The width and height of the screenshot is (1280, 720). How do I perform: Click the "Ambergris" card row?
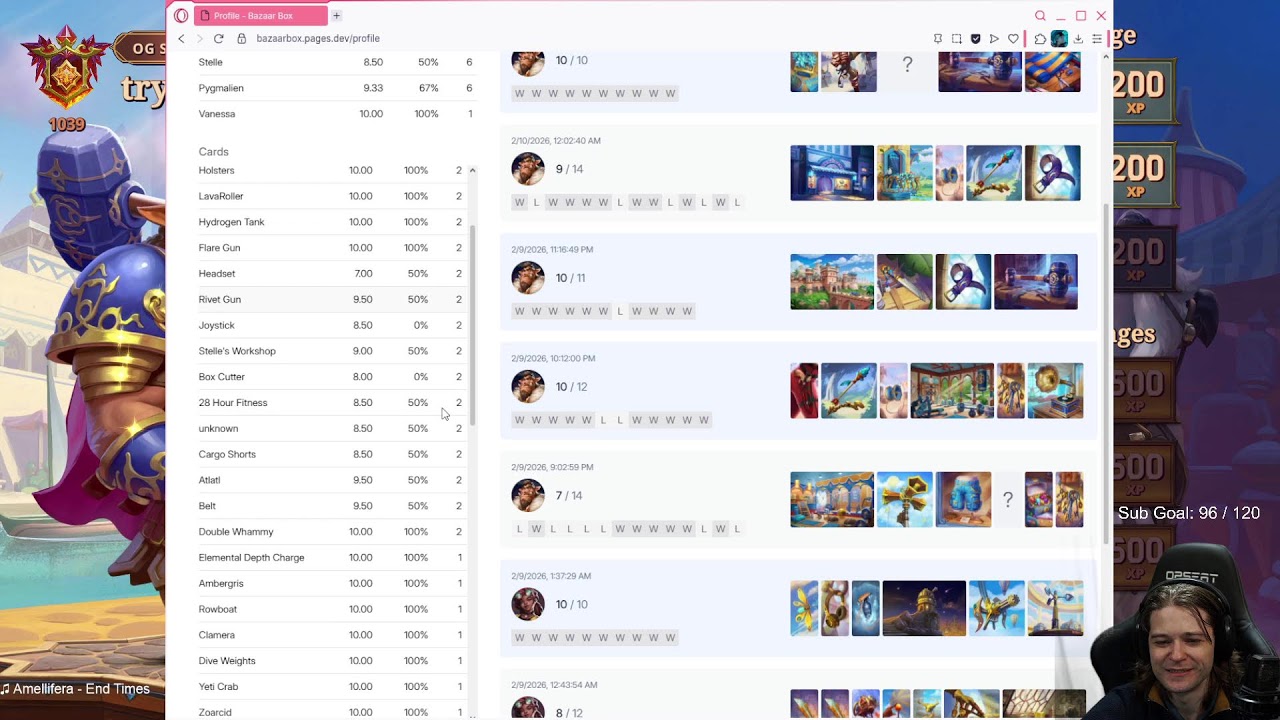pos(331,584)
